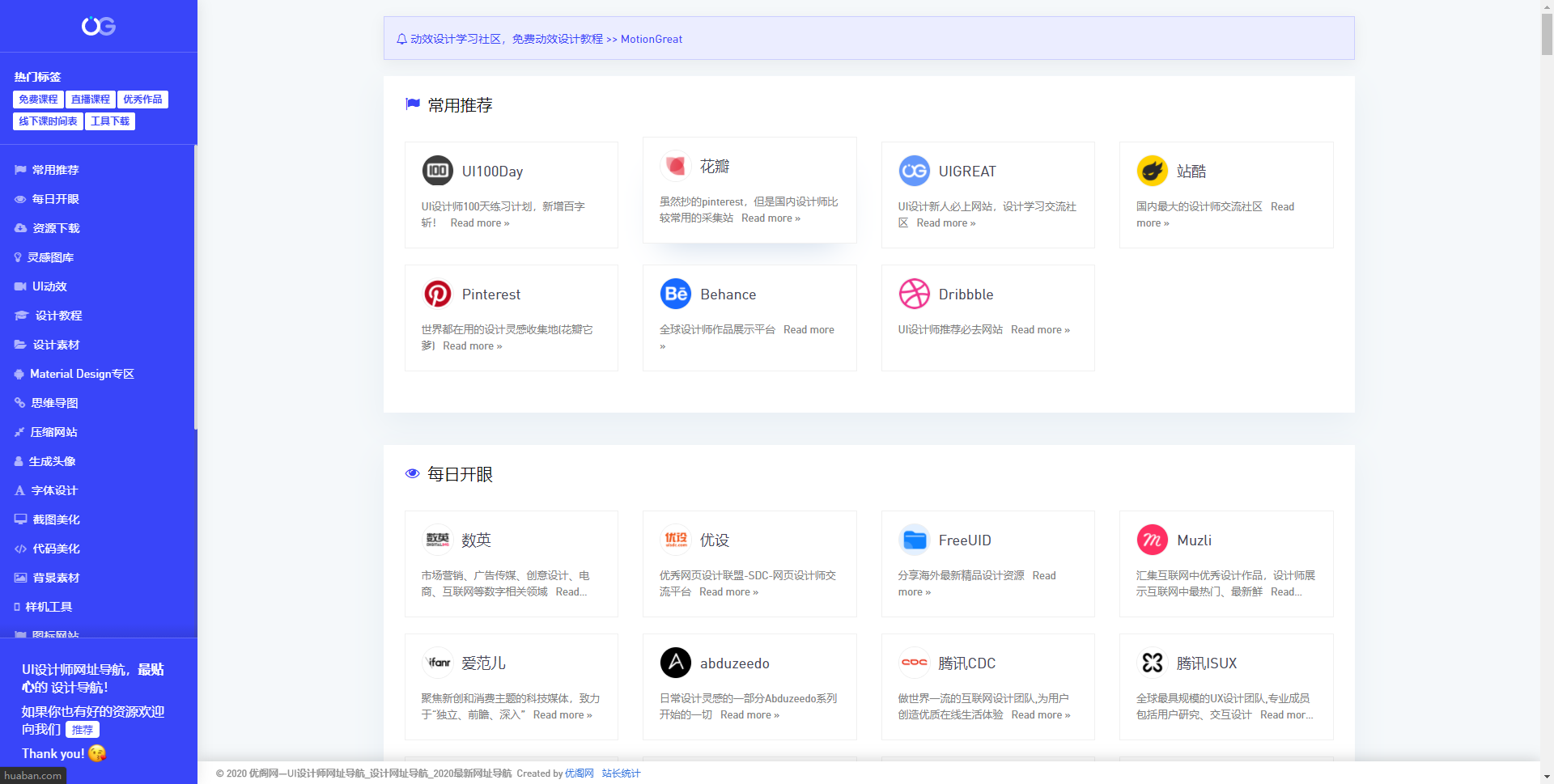The image size is (1554, 784).
Task: Open the 站酷 icon card
Action: tap(1152, 171)
